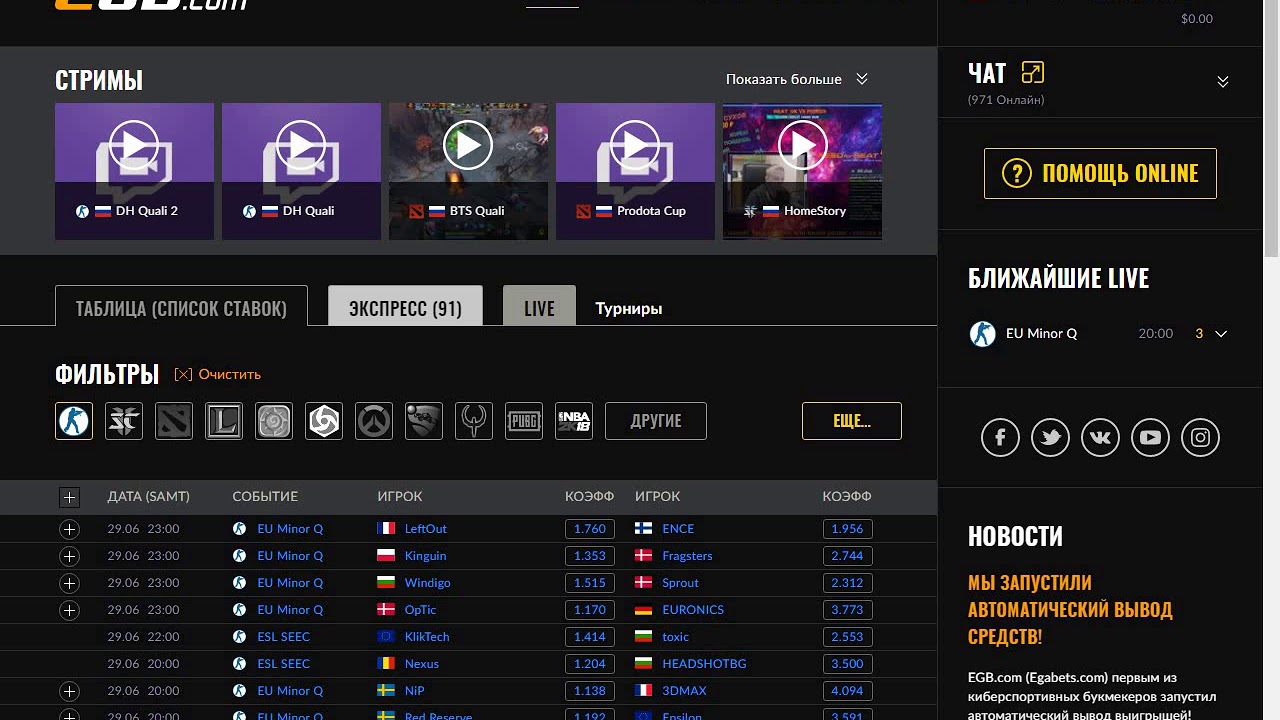Click the ЕЩЕ... button
This screenshot has width=1280, height=720.
click(x=852, y=421)
